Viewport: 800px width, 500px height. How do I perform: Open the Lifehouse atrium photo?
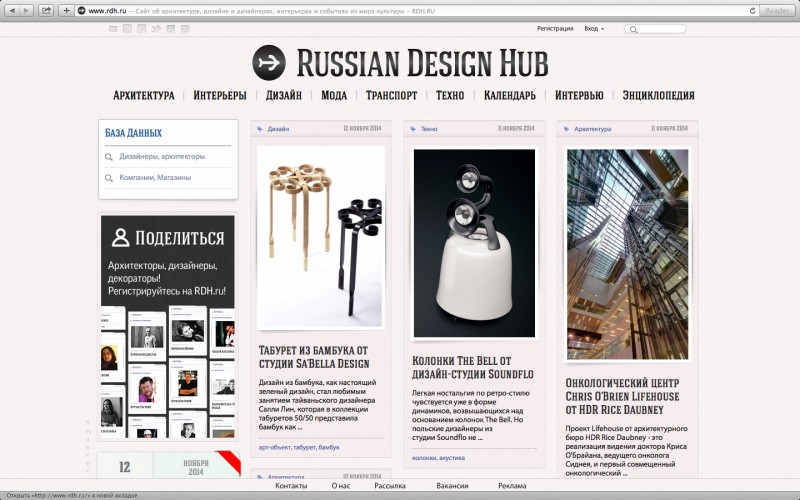(x=628, y=254)
